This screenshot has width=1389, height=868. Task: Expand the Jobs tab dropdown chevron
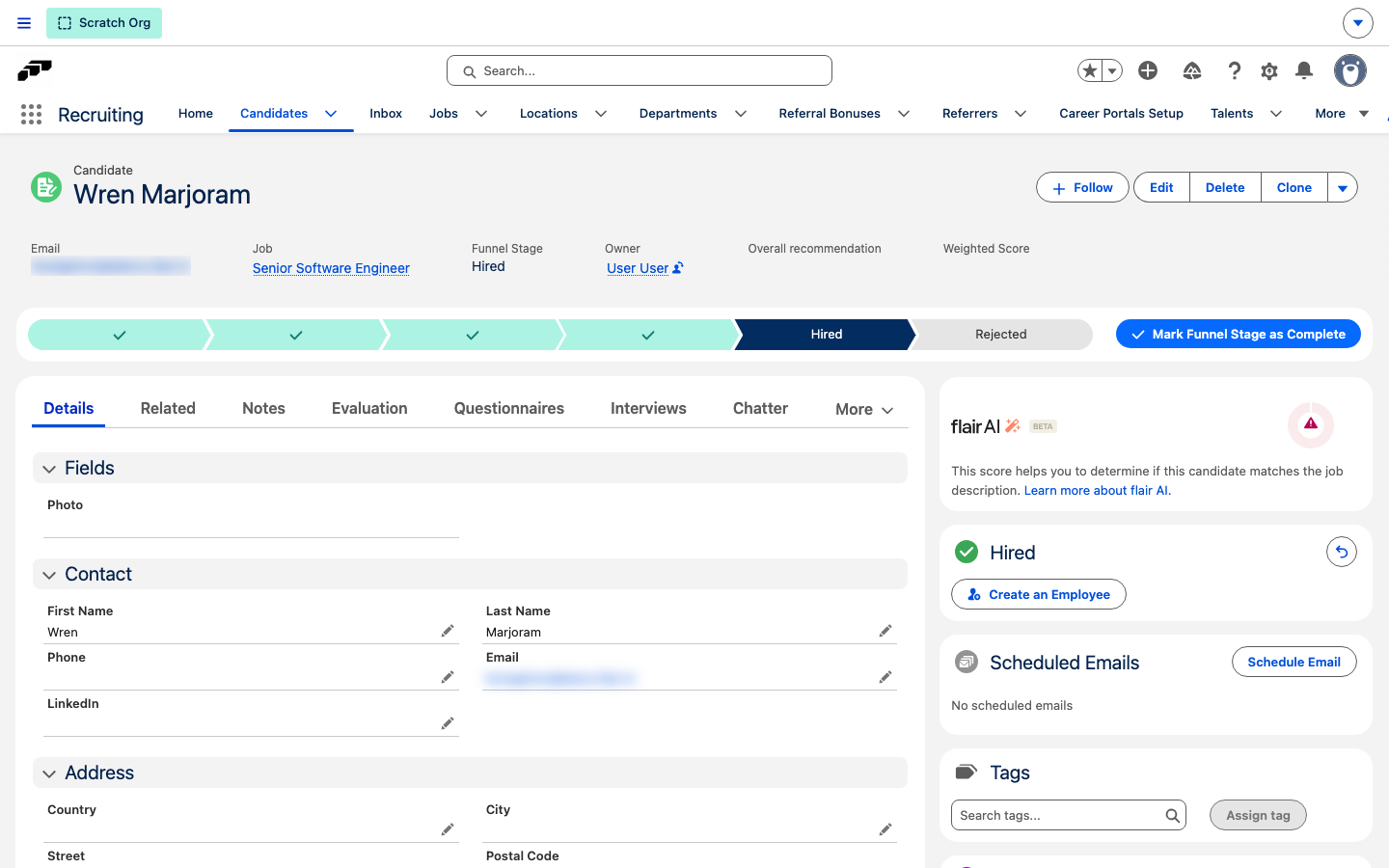[x=481, y=114]
